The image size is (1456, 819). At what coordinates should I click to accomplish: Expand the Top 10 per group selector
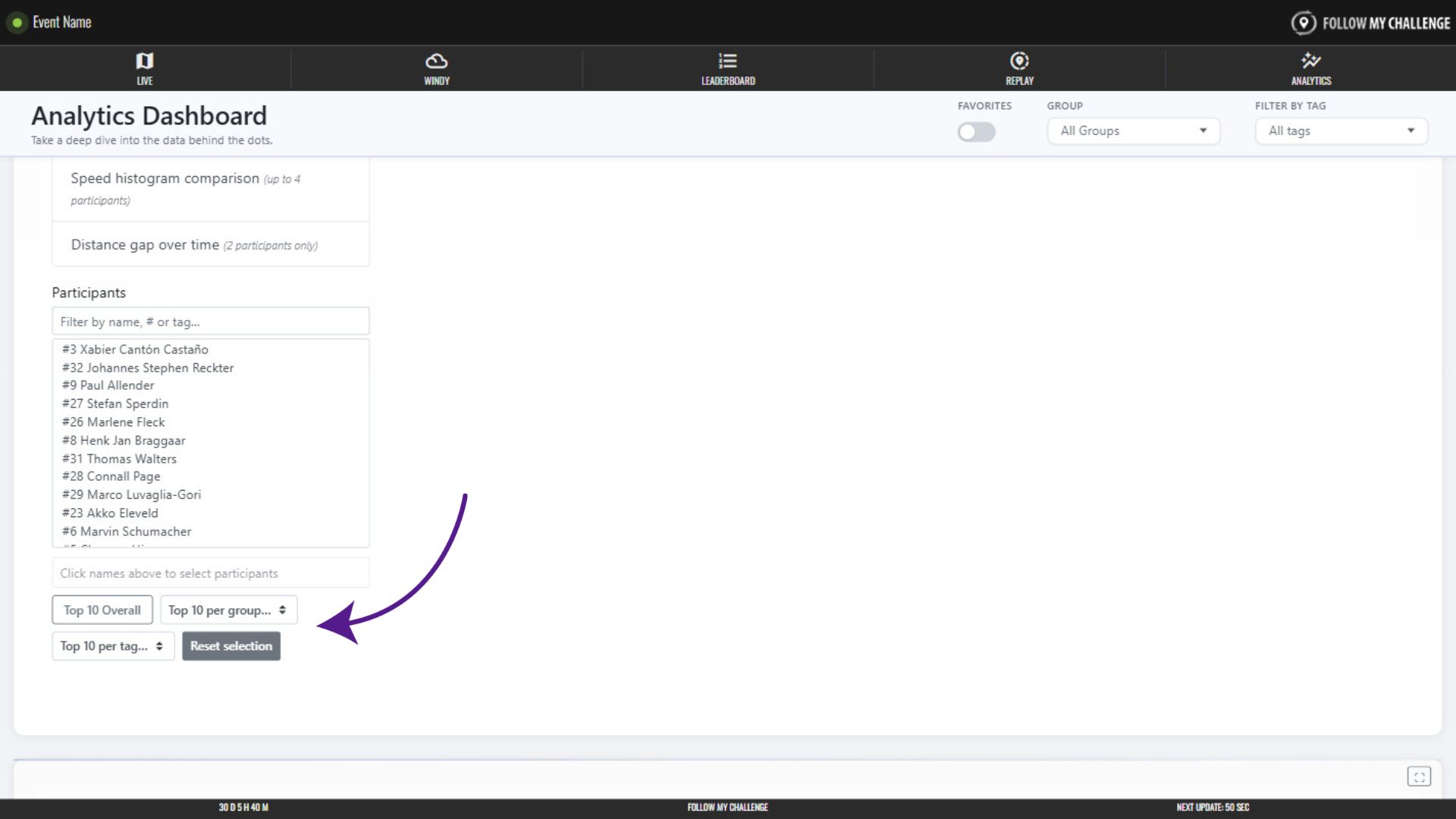pyautogui.click(x=228, y=610)
